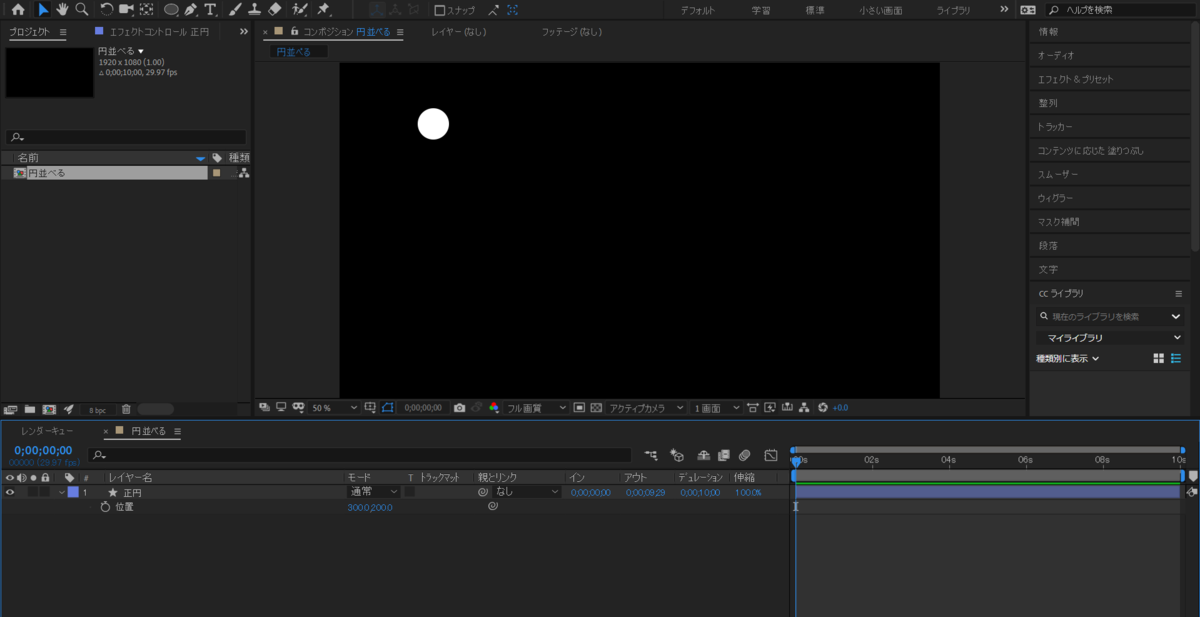Open the フル画質 resolution dropdown
Image resolution: width=1200 pixels, height=617 pixels.
point(536,408)
